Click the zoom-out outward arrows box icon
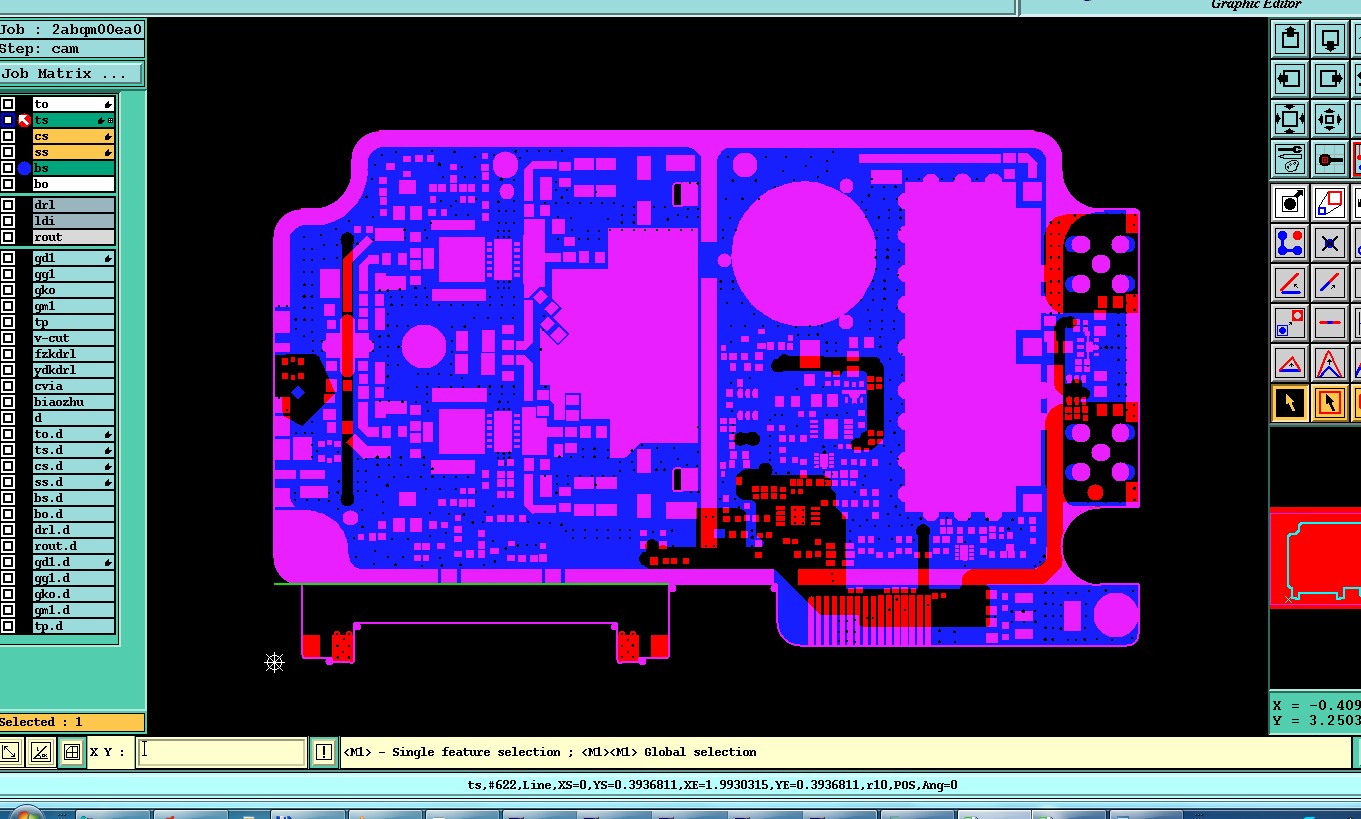Screen dimensions: 1361x819 pos(1290,119)
